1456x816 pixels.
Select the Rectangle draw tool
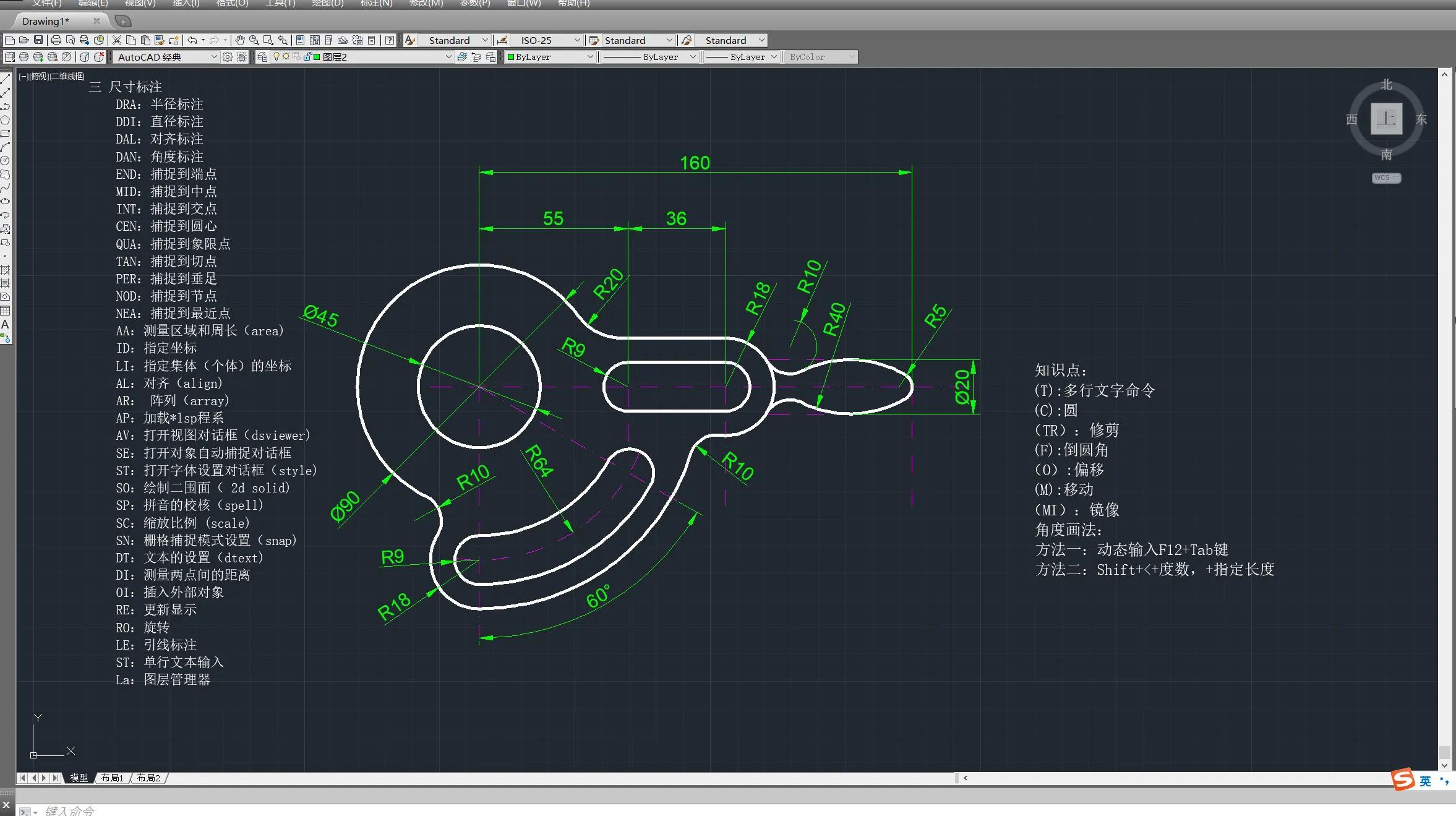coord(6,133)
